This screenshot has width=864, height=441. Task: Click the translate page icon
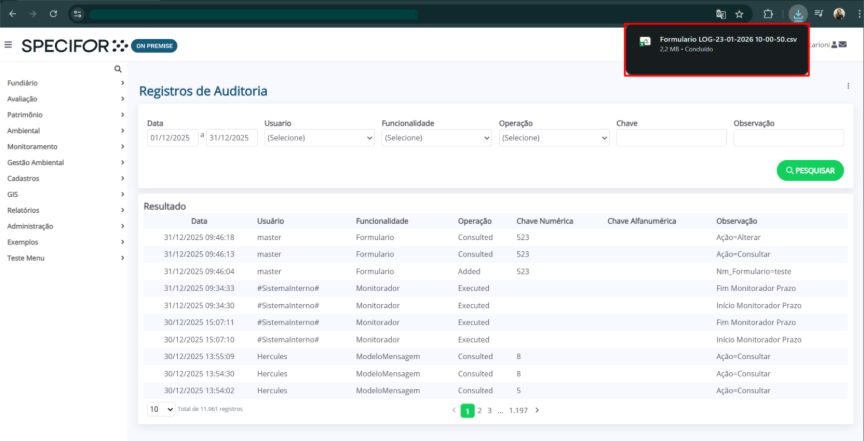(x=721, y=14)
